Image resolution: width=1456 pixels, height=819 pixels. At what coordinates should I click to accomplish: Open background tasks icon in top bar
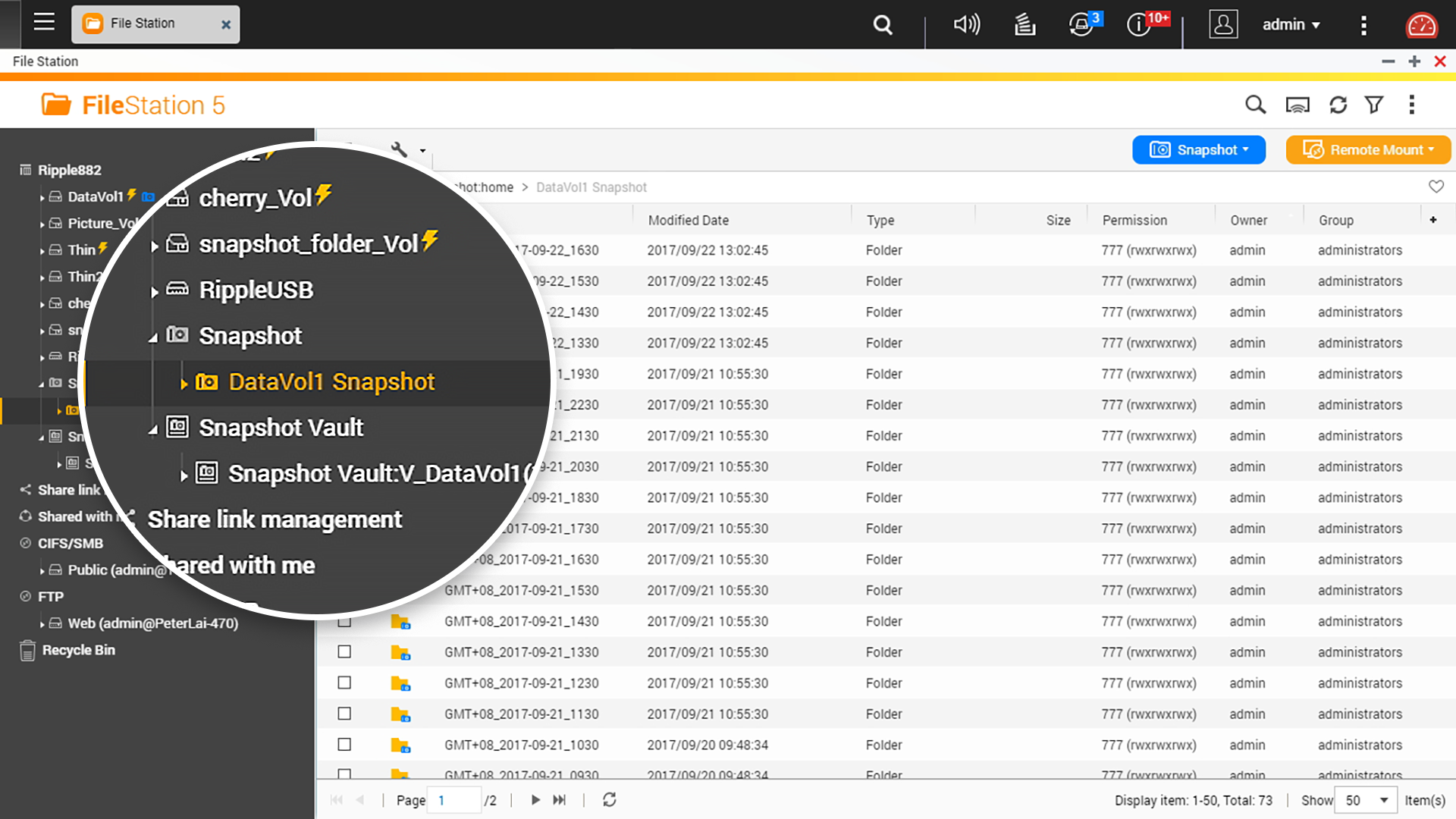[1025, 24]
